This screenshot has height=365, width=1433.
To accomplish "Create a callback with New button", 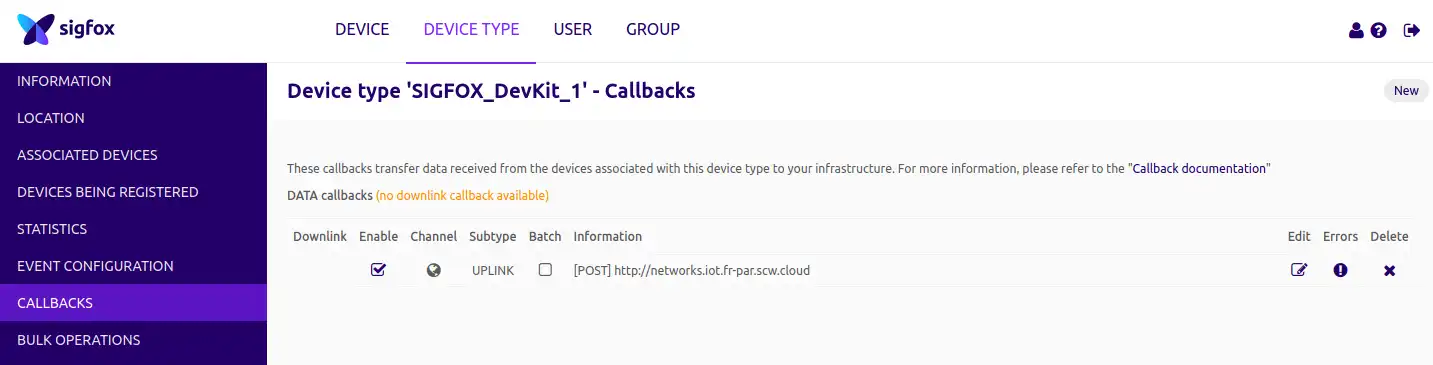I will click(x=1406, y=91).
